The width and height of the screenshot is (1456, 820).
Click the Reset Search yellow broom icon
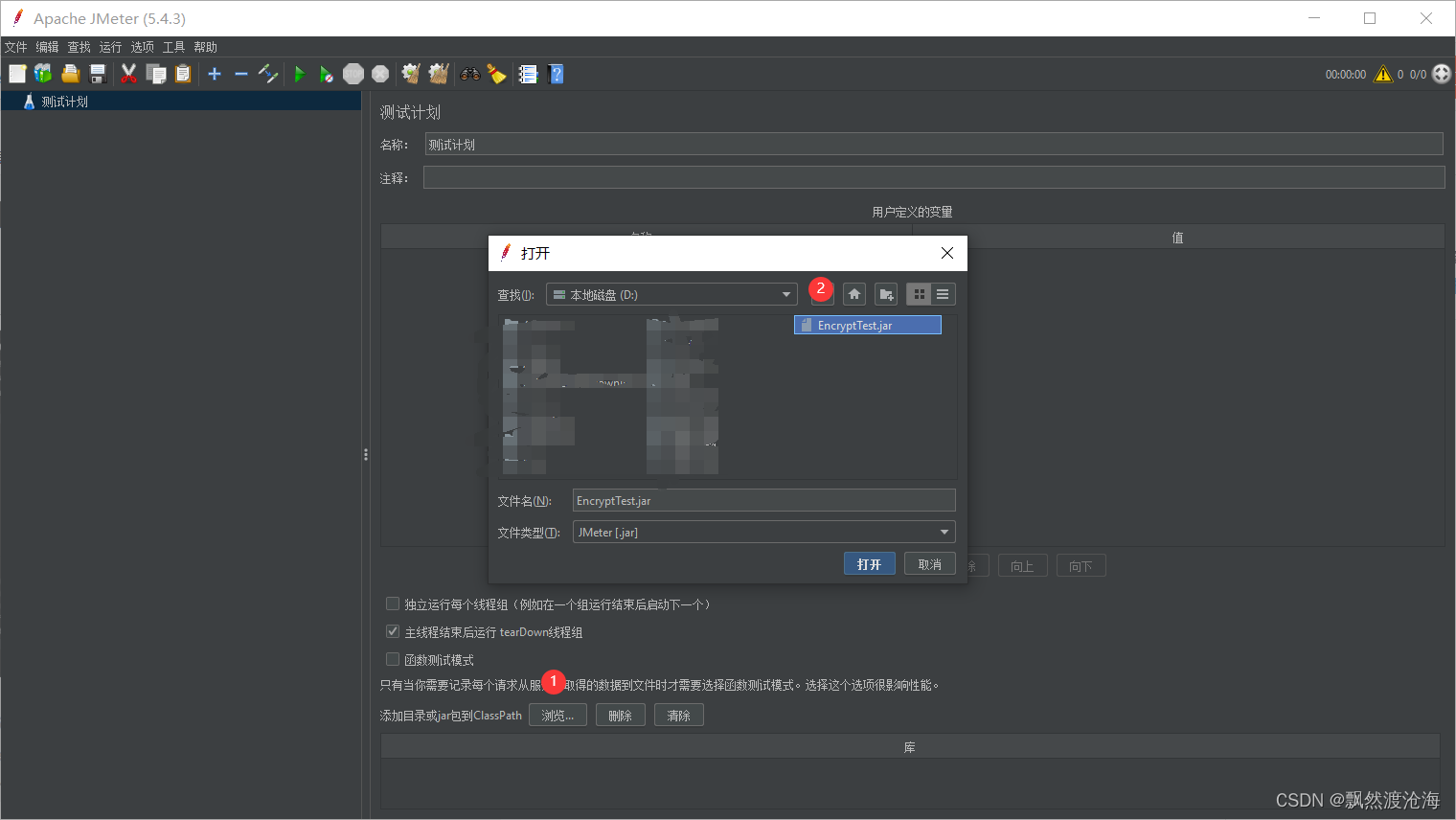coord(496,74)
